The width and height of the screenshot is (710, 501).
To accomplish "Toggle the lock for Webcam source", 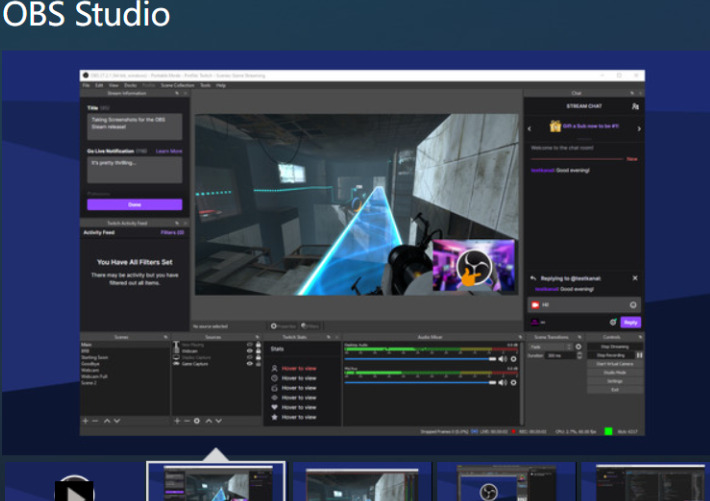I will tap(258, 352).
